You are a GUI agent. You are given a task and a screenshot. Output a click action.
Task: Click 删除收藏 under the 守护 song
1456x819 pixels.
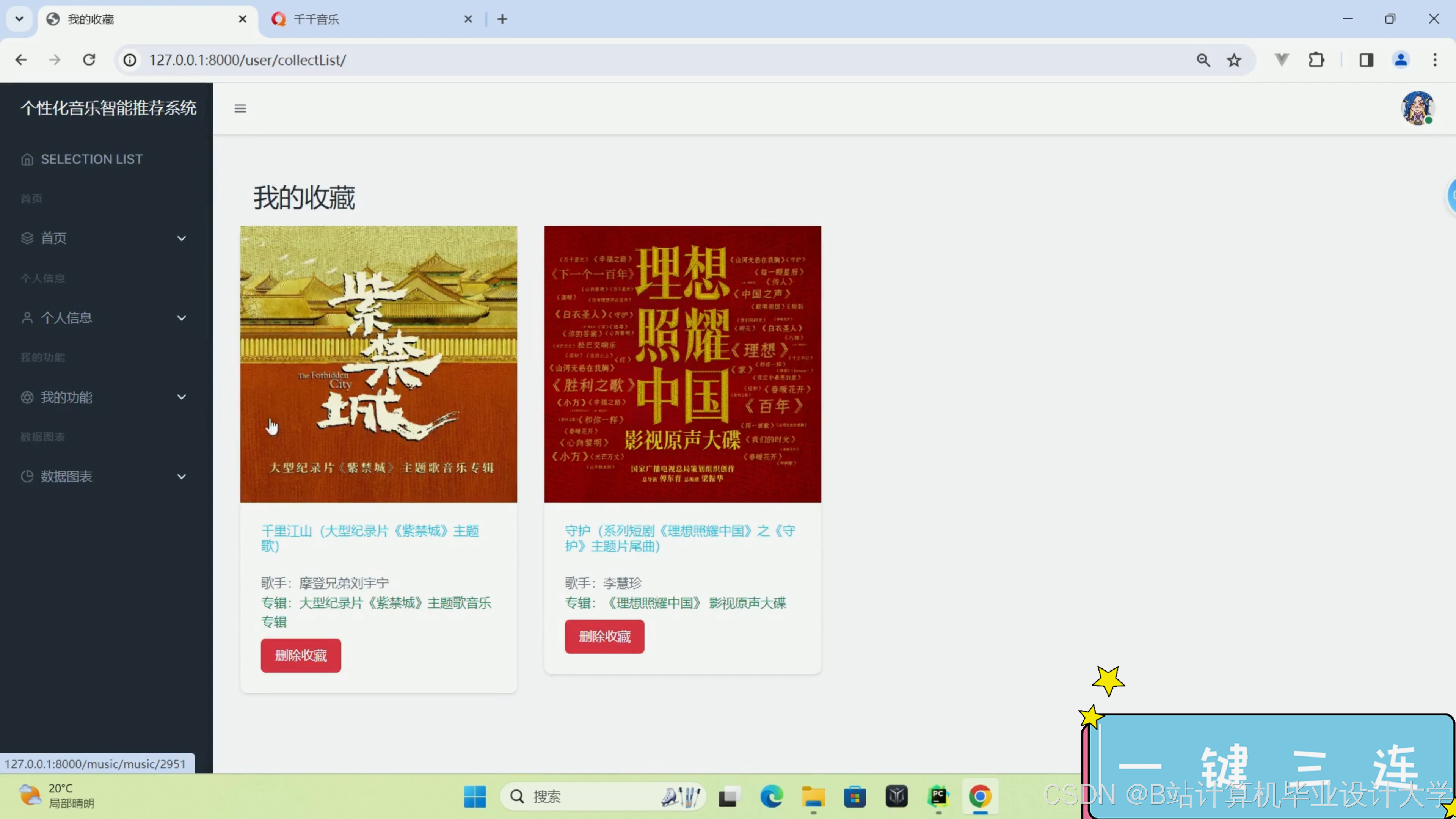604,637
